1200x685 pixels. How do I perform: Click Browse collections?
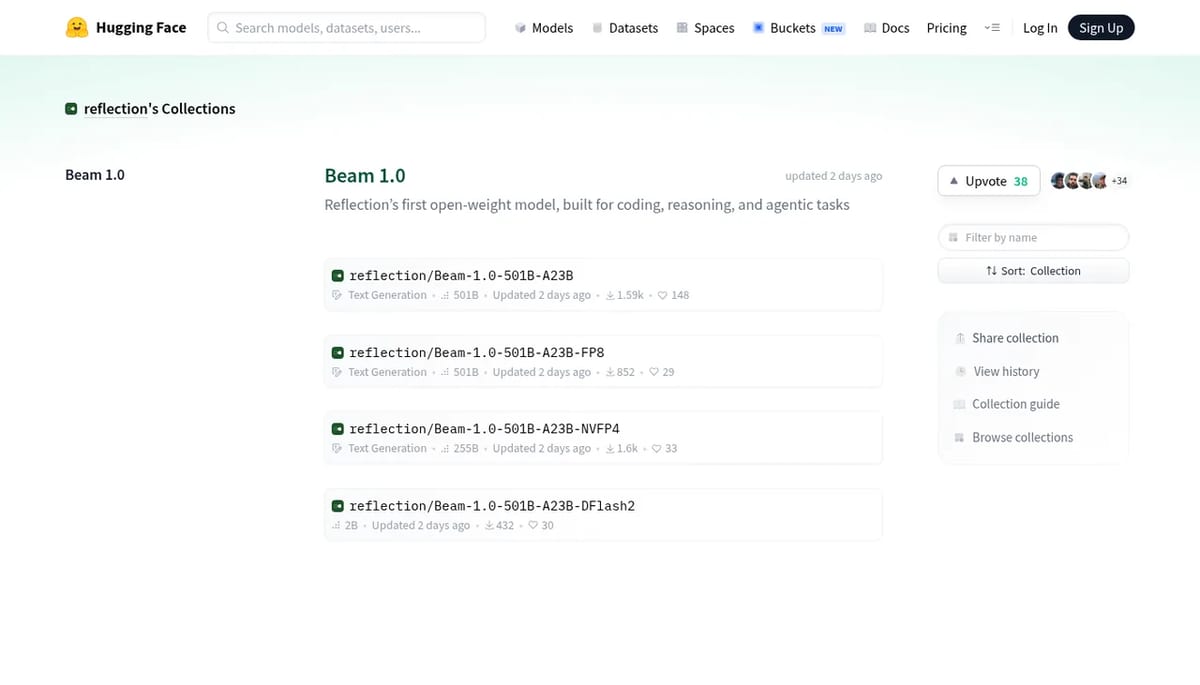[x=1022, y=437]
